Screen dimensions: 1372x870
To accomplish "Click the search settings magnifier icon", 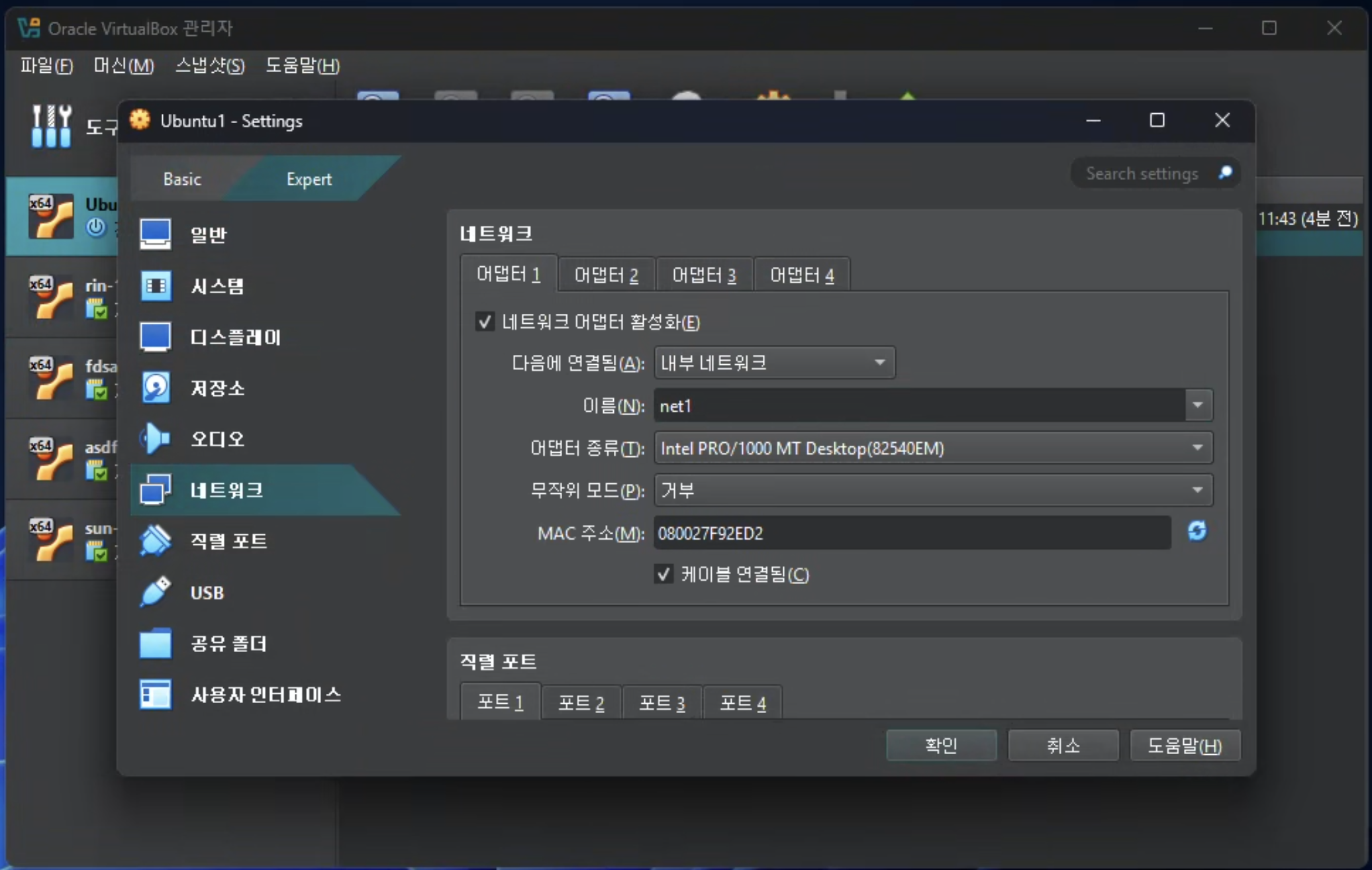I will tap(1225, 173).
